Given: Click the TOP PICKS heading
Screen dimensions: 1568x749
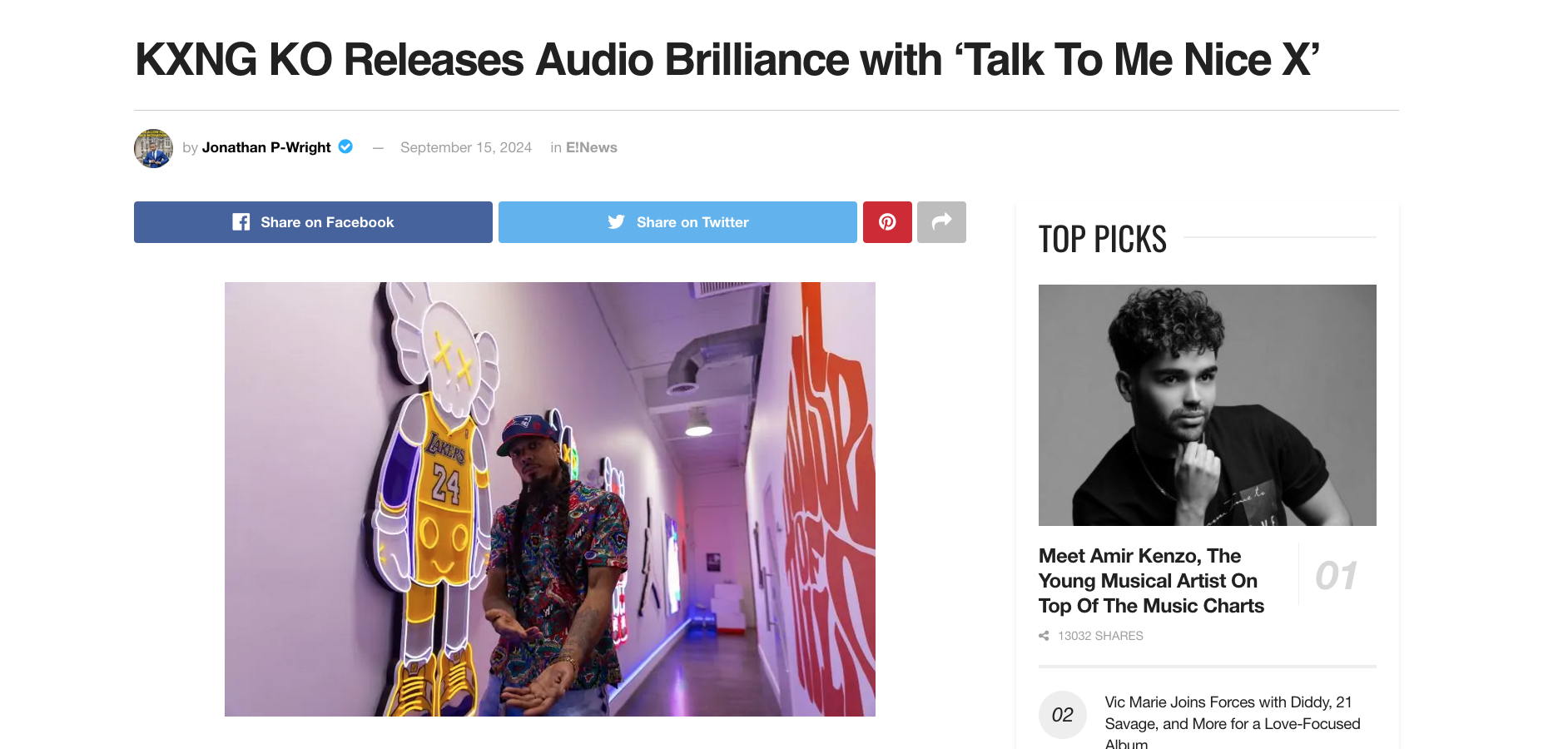Looking at the screenshot, I should point(1103,239).
